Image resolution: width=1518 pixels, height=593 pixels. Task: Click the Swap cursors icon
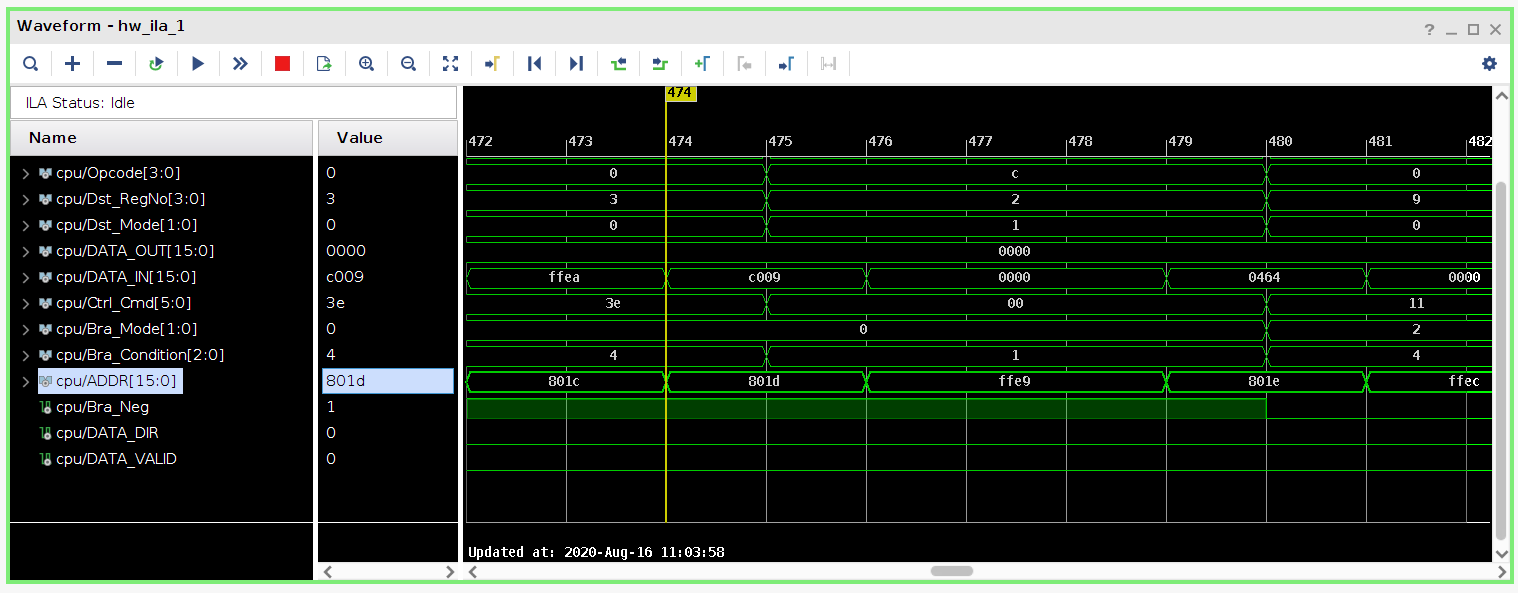828,64
